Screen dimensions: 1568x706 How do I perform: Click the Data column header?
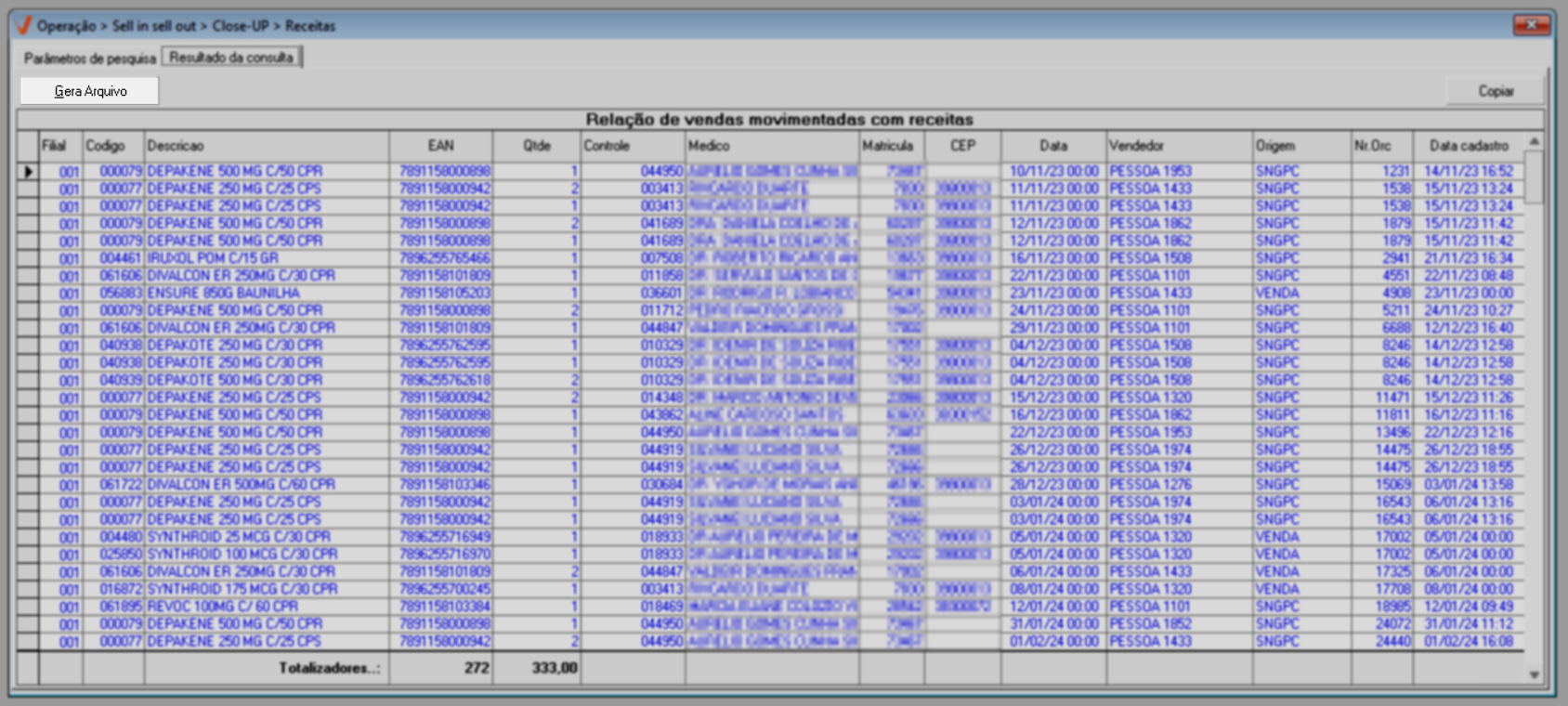tap(1053, 145)
